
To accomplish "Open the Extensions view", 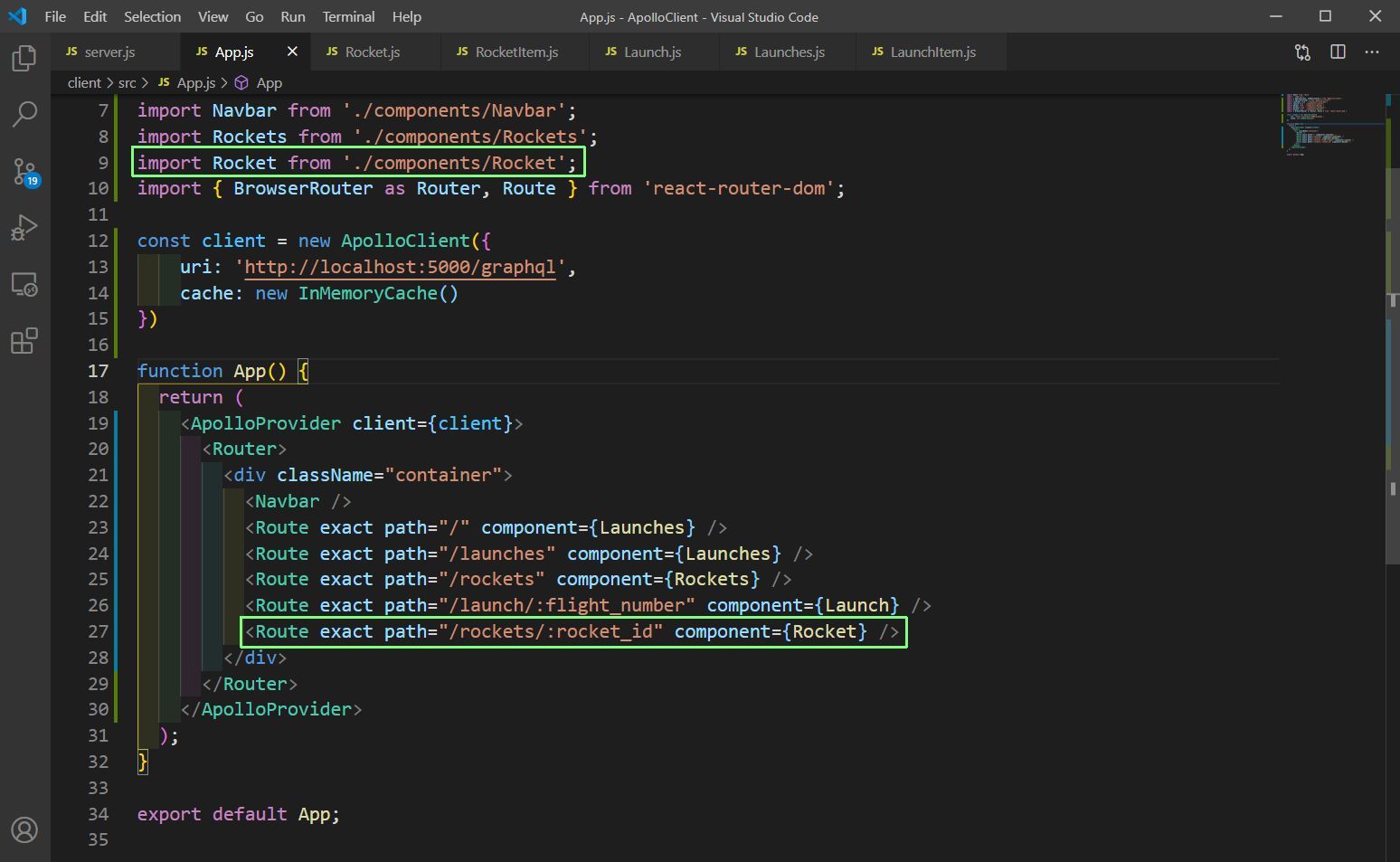I will (24, 341).
